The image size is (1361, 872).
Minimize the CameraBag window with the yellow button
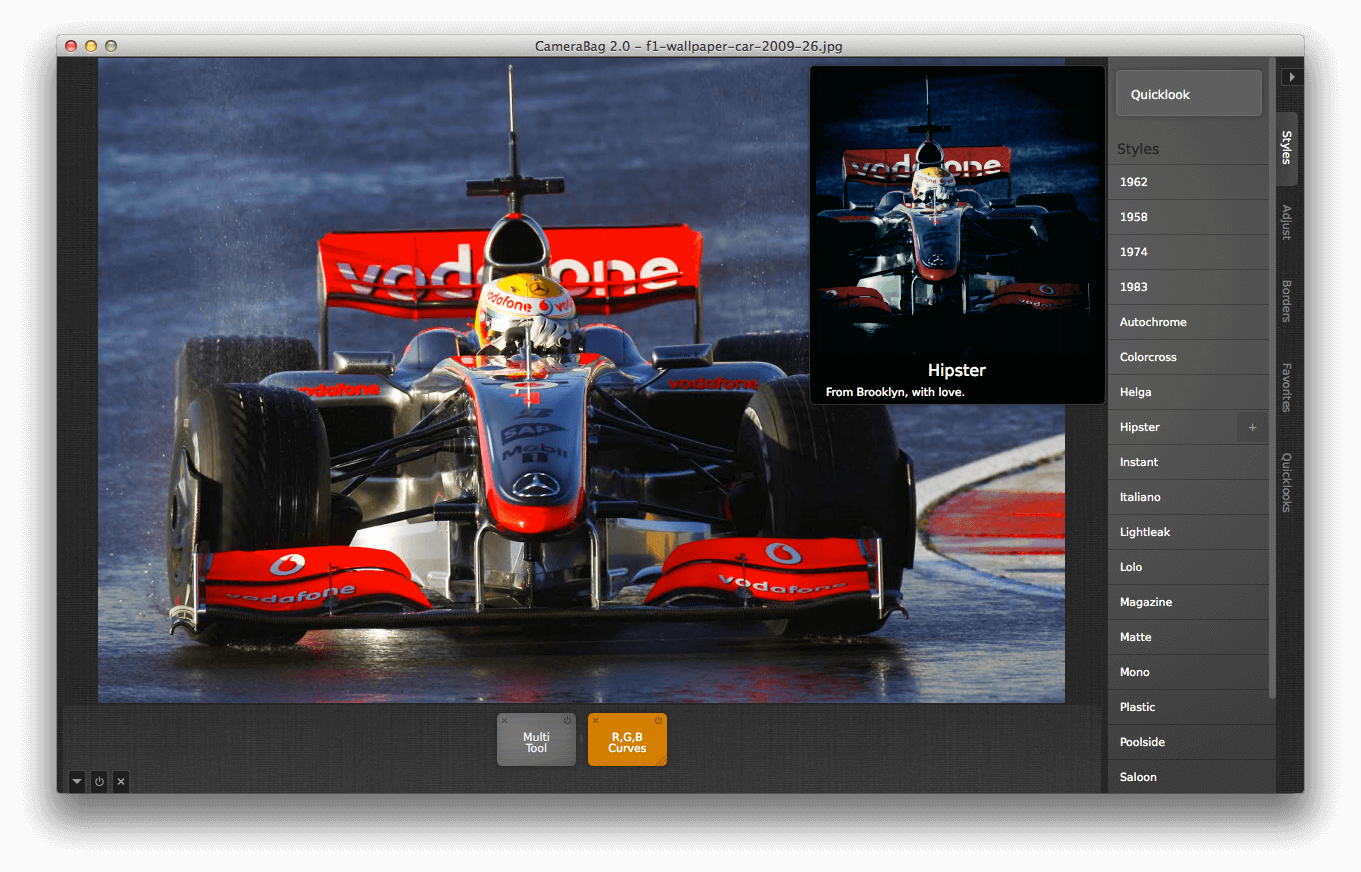pyautogui.click(x=91, y=46)
